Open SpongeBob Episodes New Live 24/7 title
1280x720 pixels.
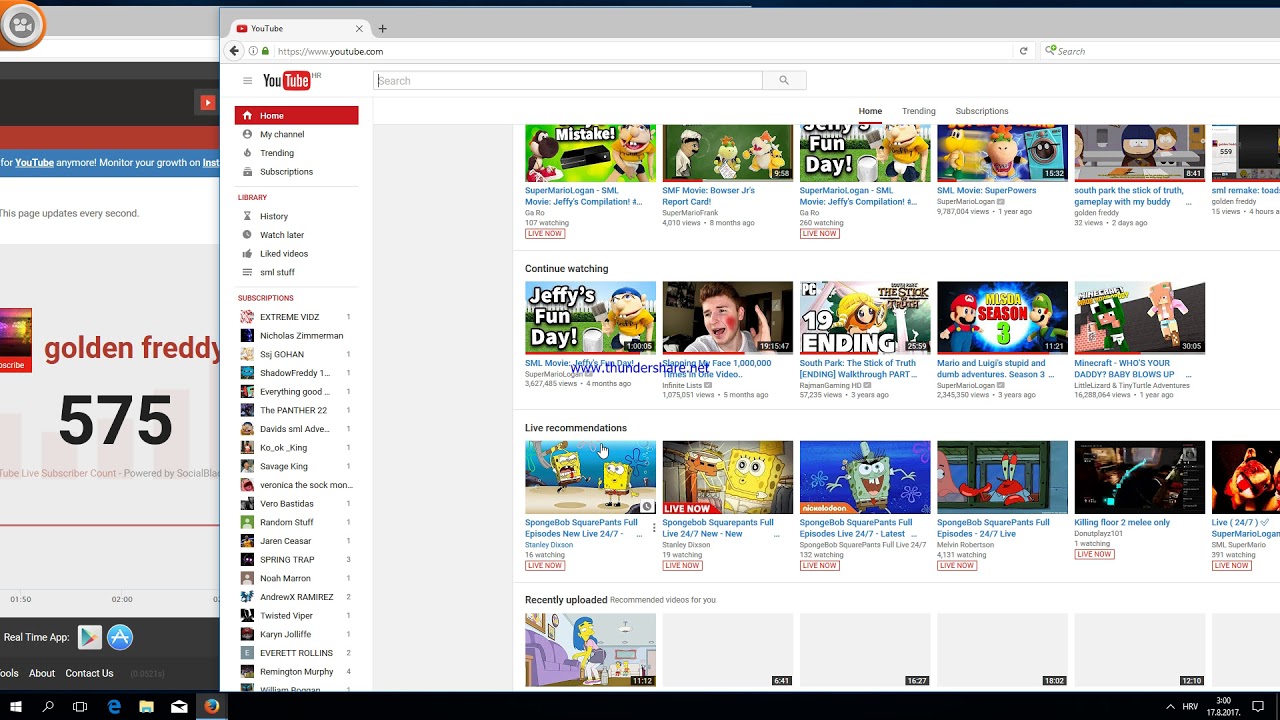point(581,528)
